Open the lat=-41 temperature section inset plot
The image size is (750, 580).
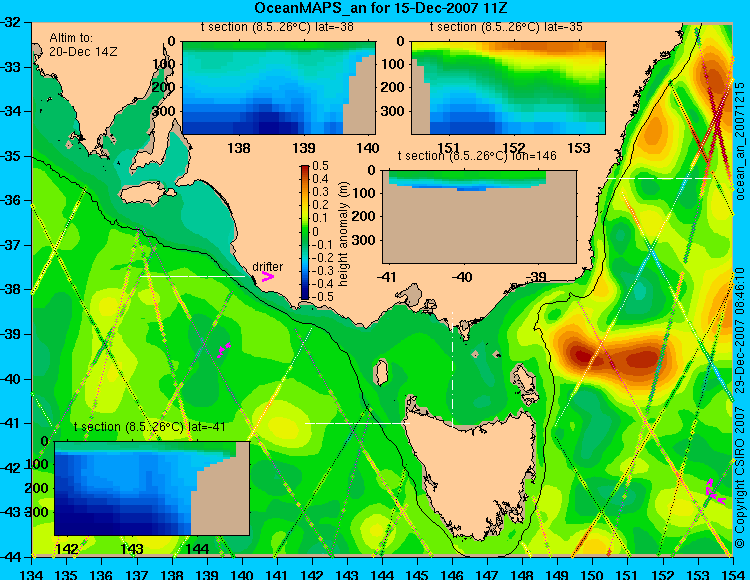pyautogui.click(x=152, y=488)
